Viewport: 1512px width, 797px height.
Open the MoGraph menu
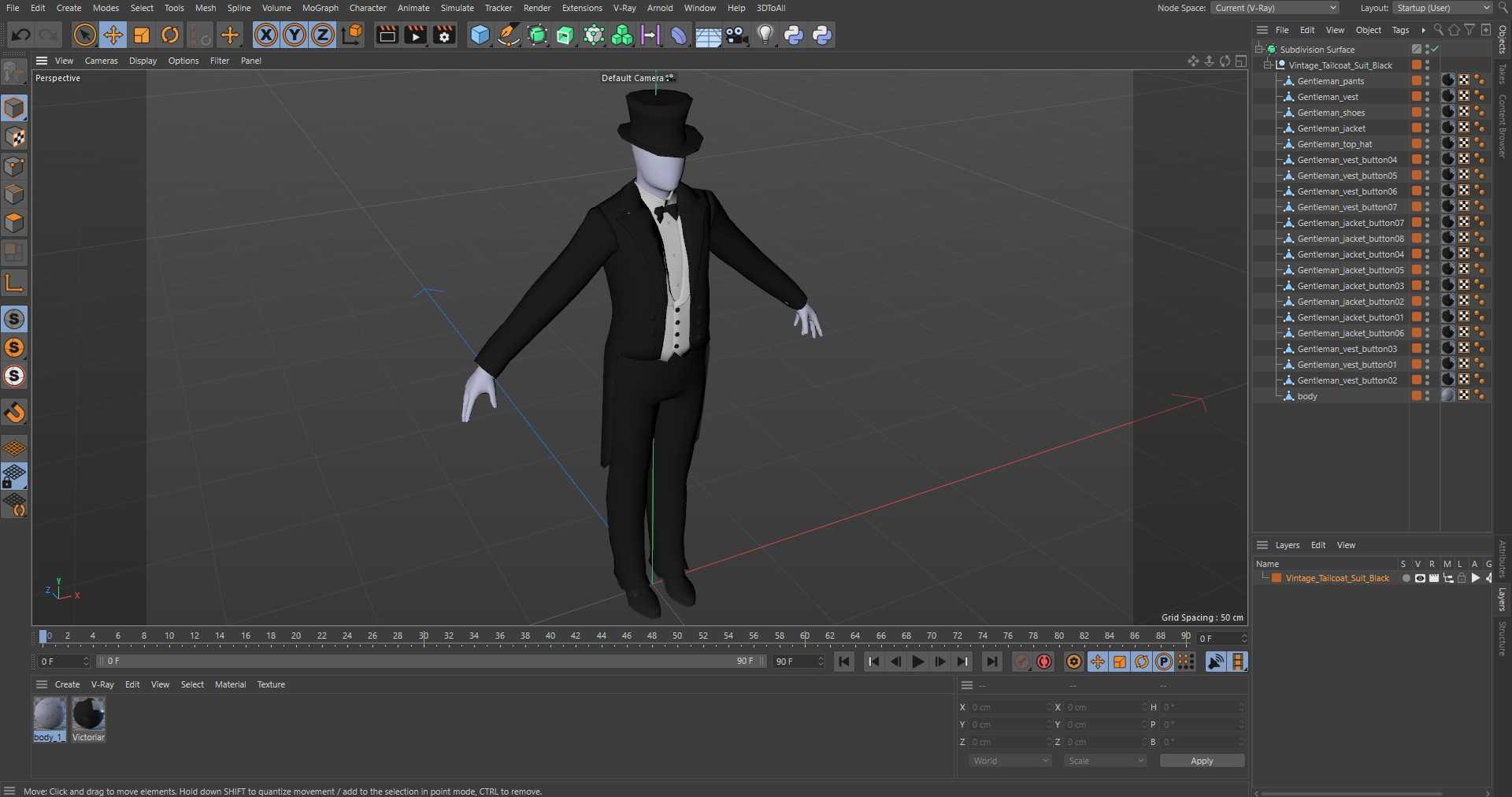pyautogui.click(x=320, y=8)
